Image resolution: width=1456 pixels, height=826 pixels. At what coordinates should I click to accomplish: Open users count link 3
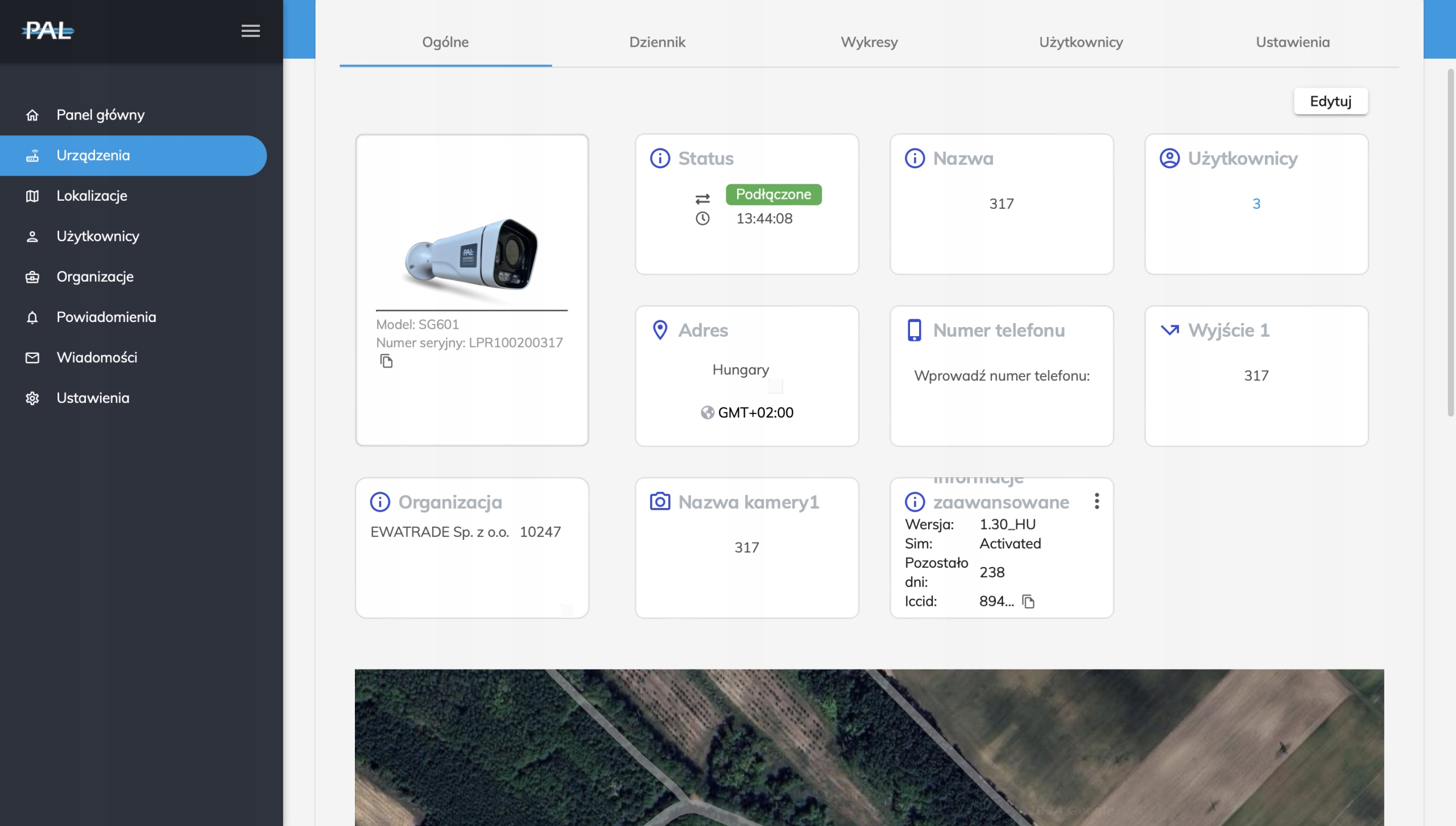(x=1256, y=204)
